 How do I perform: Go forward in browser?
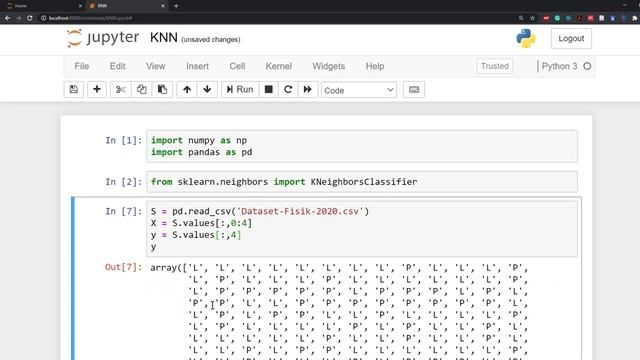tap(18, 18)
